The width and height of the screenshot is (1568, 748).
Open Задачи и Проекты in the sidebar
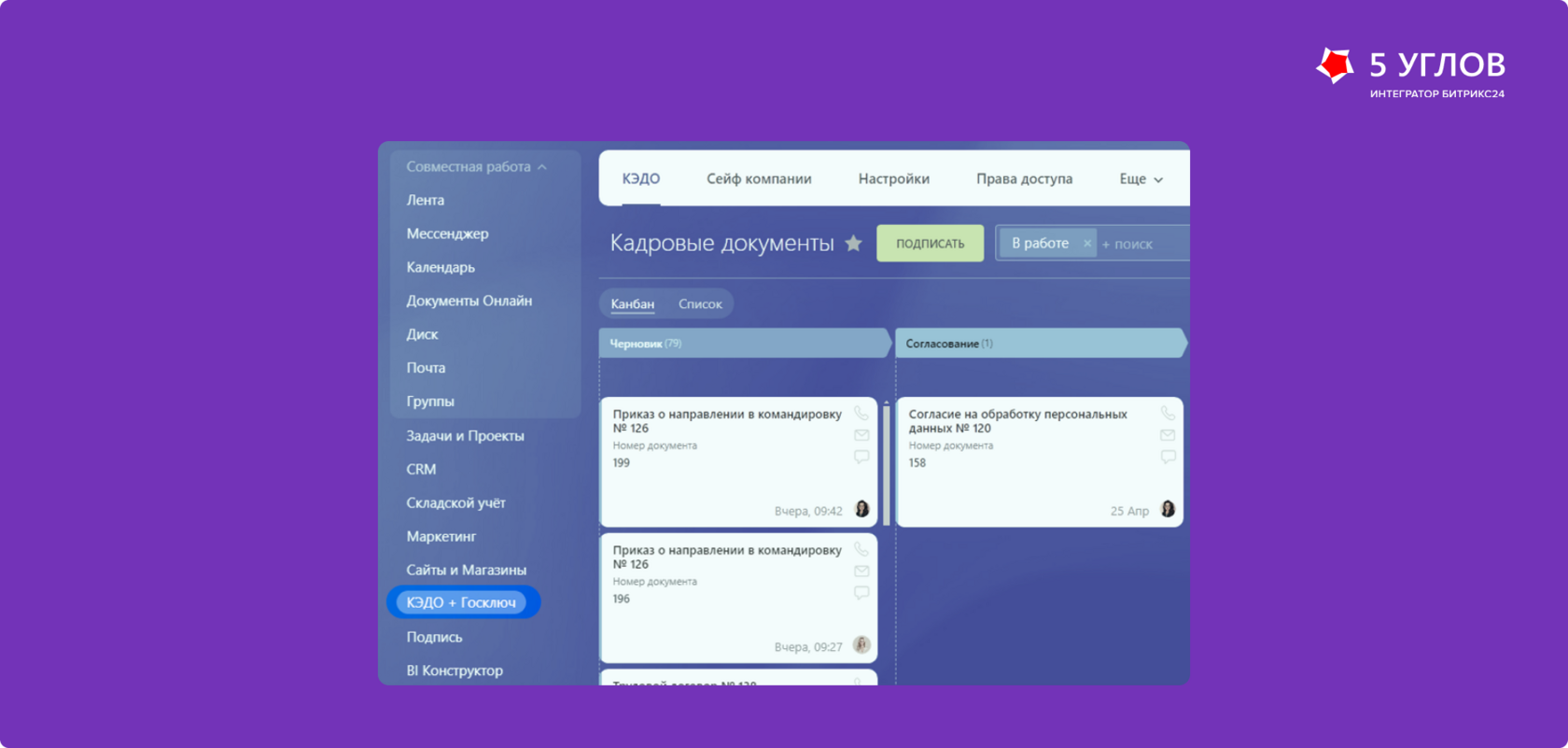point(465,436)
